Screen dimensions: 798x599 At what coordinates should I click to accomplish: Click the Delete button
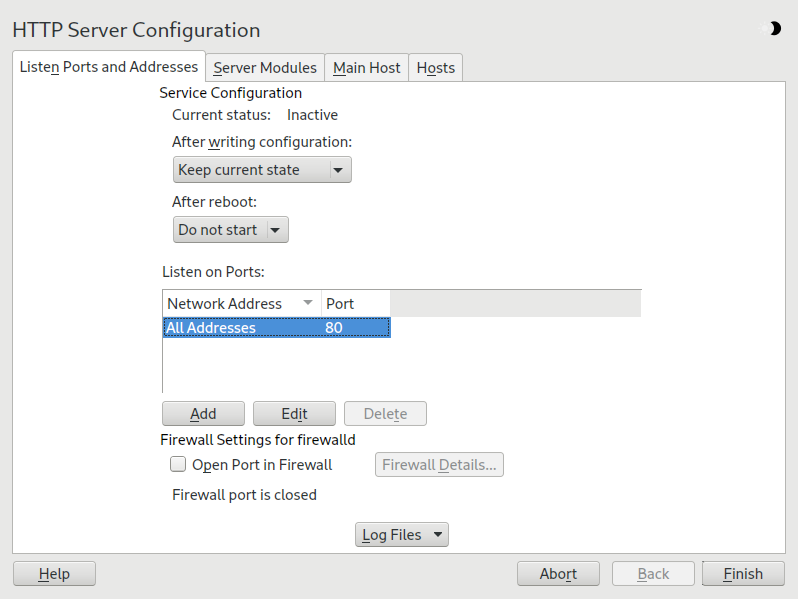click(x=385, y=414)
